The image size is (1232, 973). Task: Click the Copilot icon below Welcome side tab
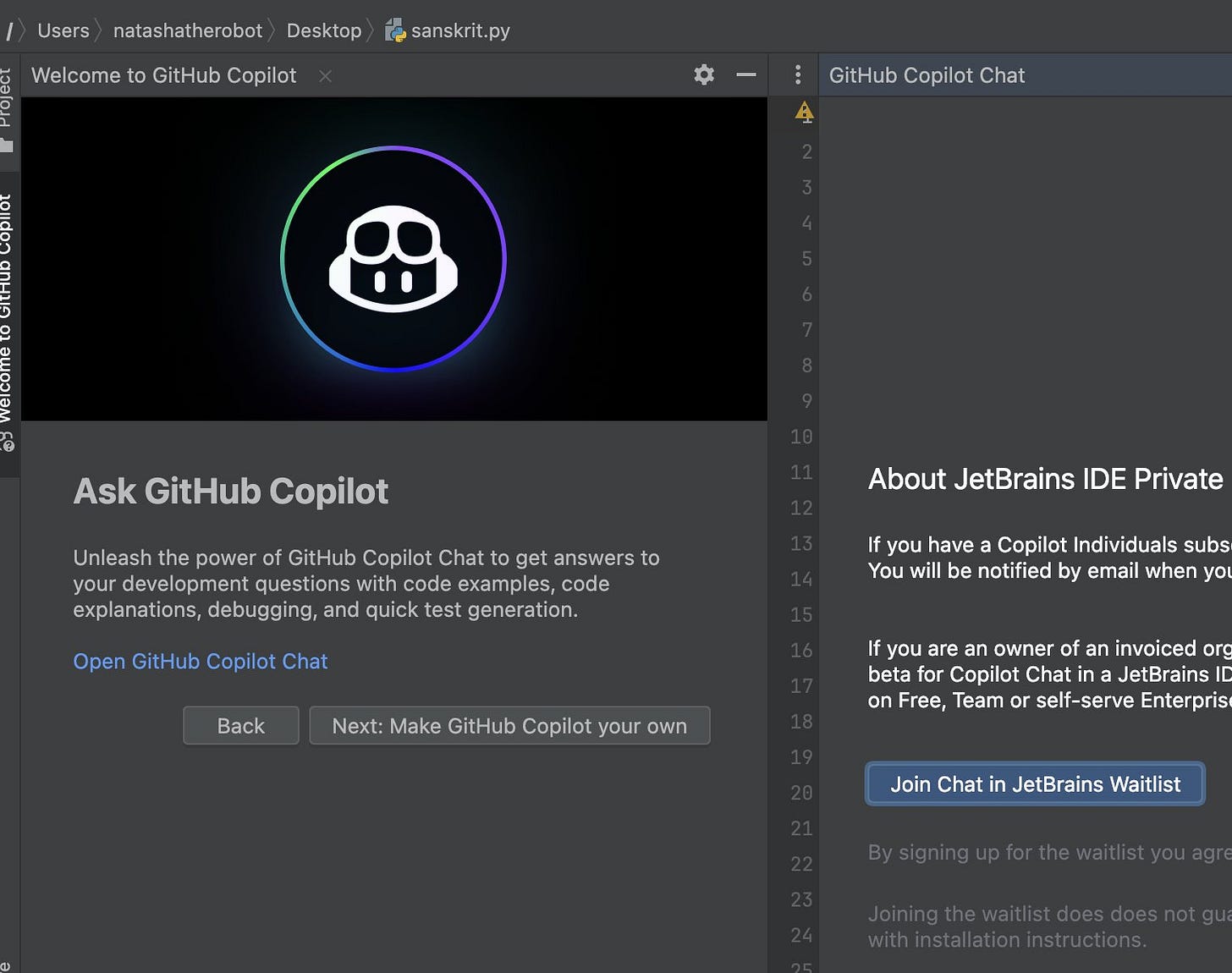click(x=8, y=442)
